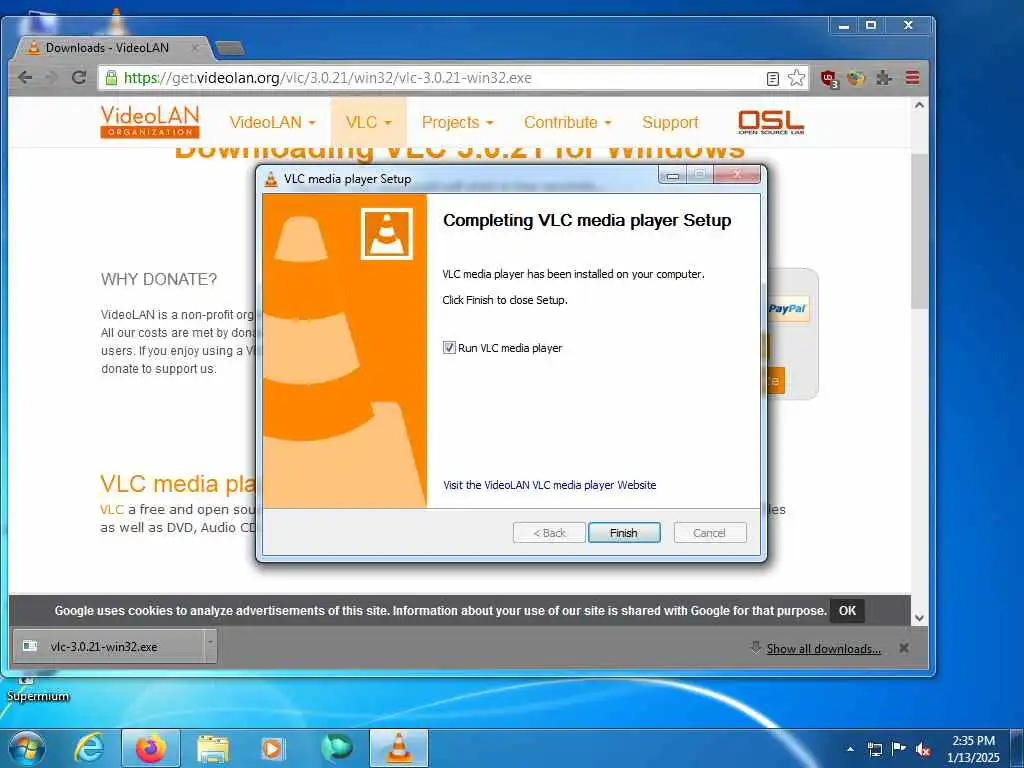The height and width of the screenshot is (768, 1024).
Task: Click network tray icon
Action: (x=874, y=749)
